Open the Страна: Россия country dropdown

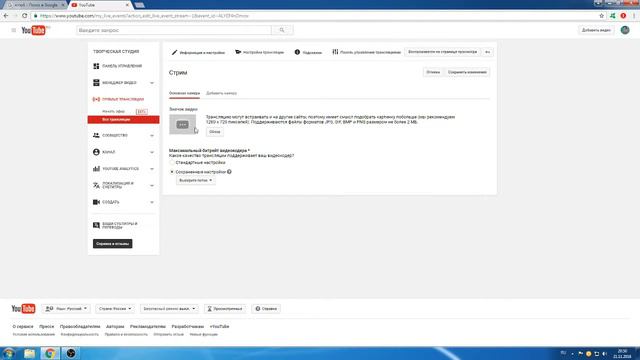[115, 309]
